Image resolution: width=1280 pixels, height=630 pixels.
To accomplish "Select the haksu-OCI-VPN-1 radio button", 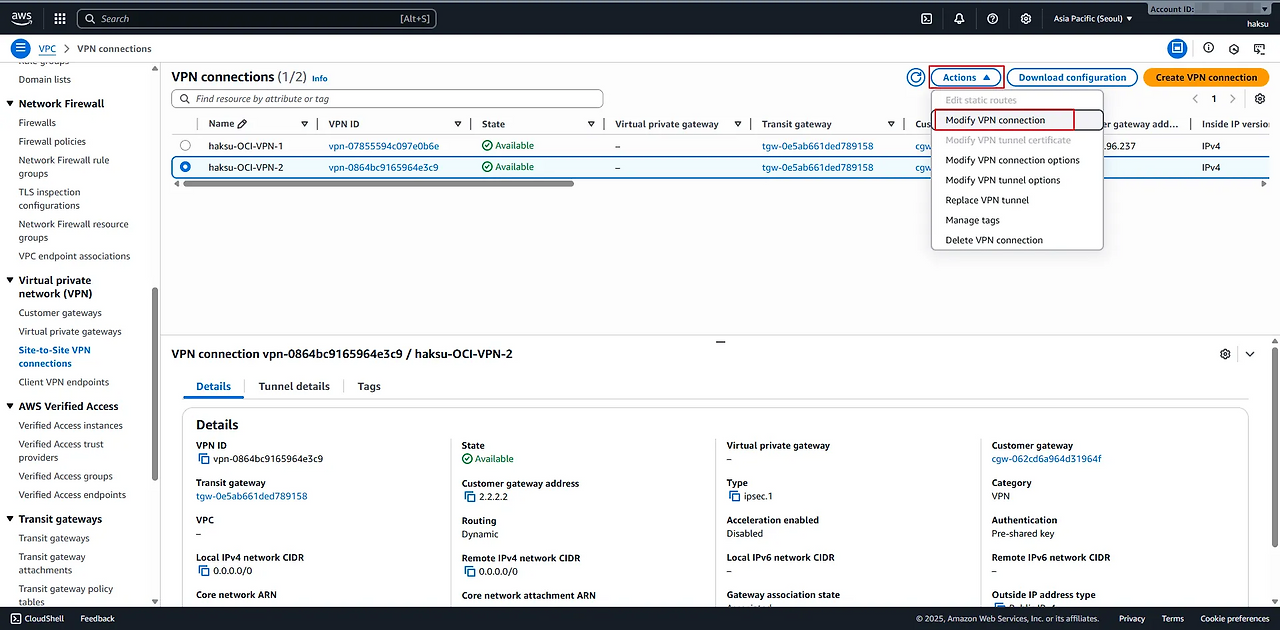I will (185, 146).
